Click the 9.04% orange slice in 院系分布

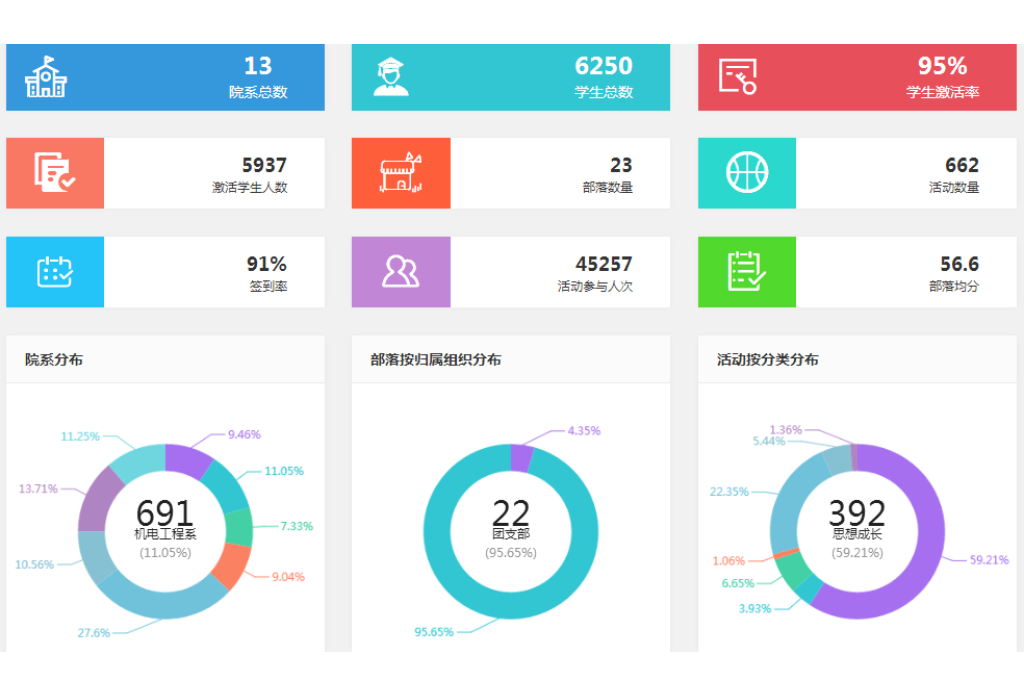(232, 566)
